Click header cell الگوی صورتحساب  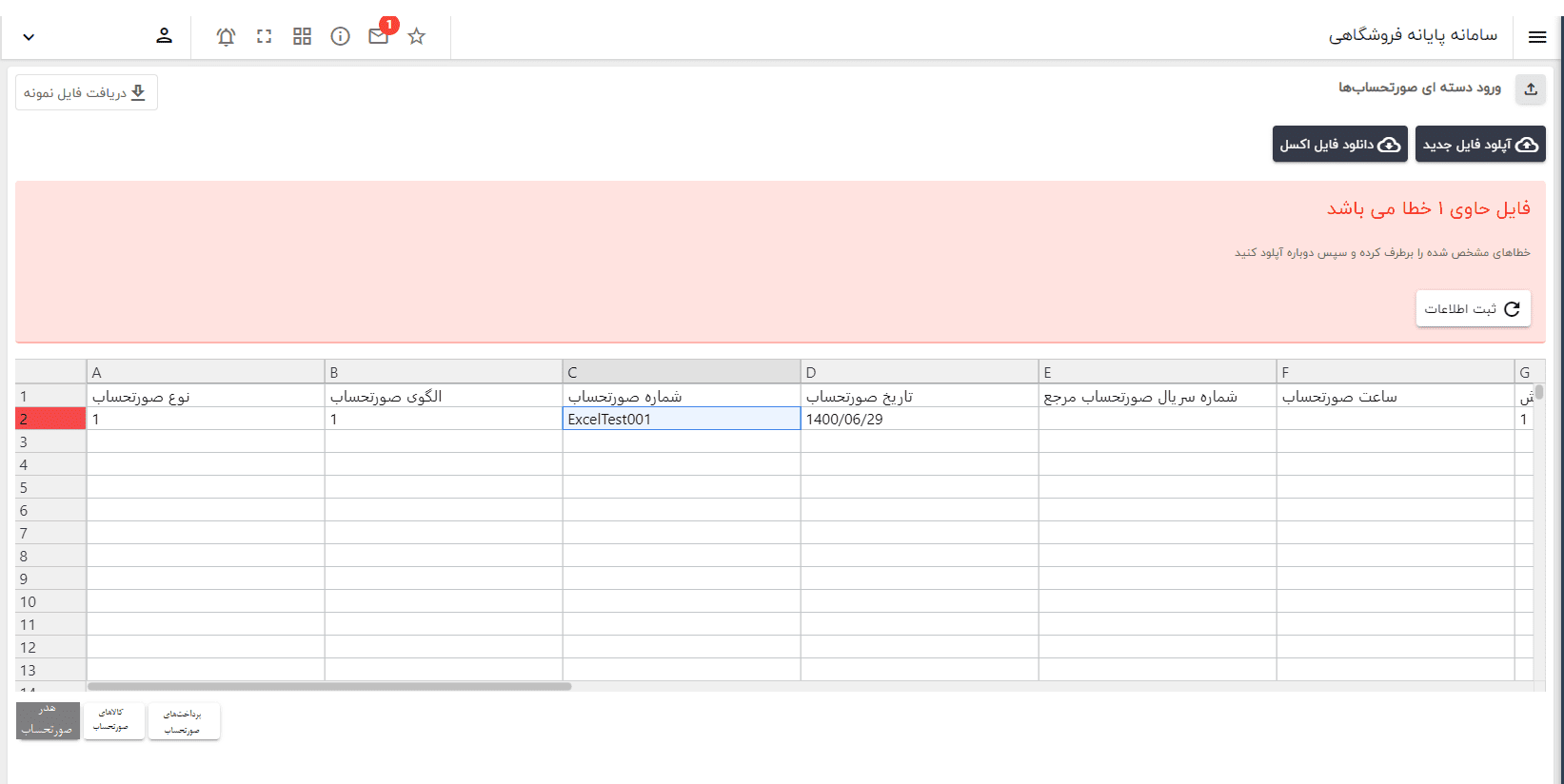pyautogui.click(x=444, y=396)
